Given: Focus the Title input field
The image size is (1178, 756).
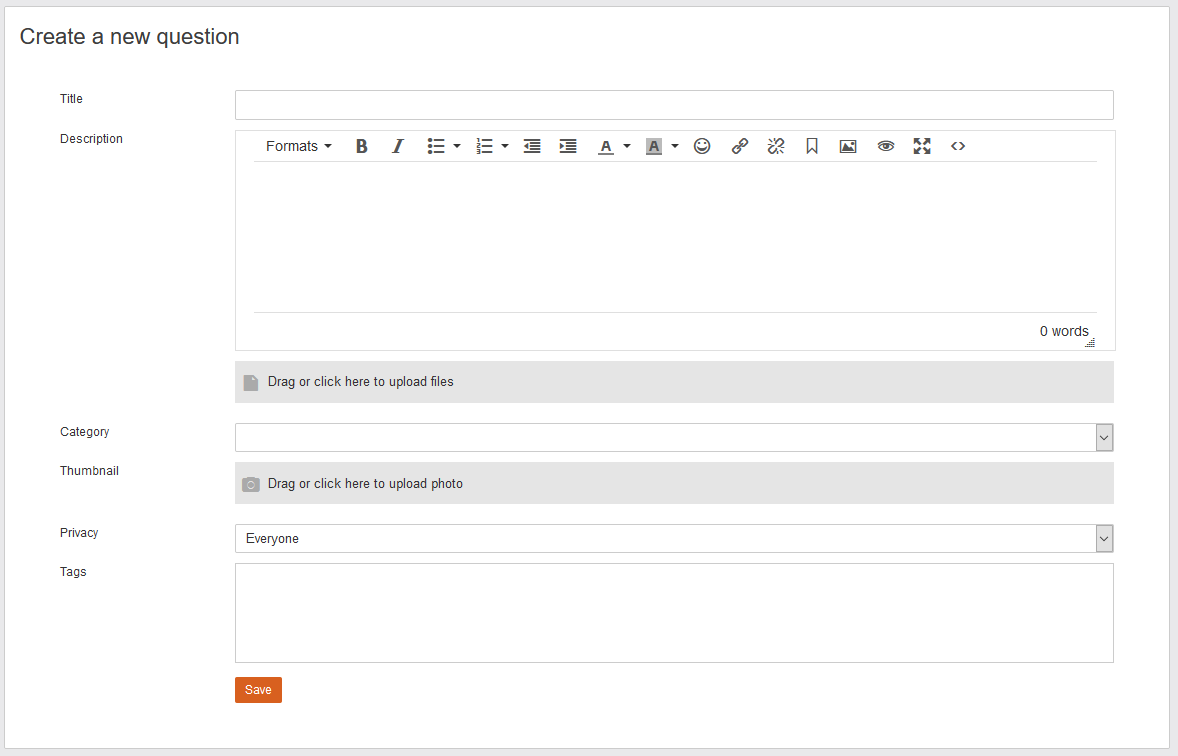Looking at the screenshot, I should (673, 105).
